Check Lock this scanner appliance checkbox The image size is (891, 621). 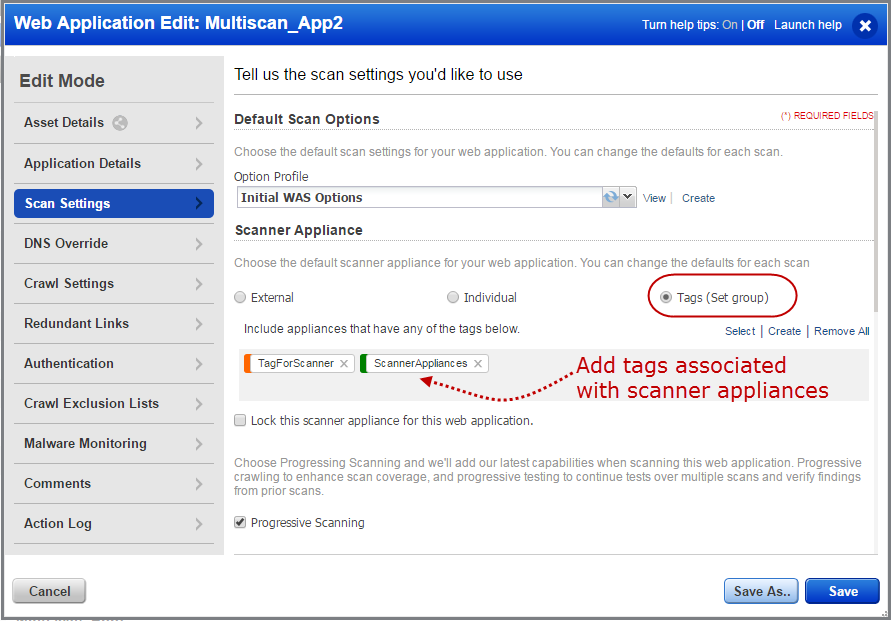point(240,420)
